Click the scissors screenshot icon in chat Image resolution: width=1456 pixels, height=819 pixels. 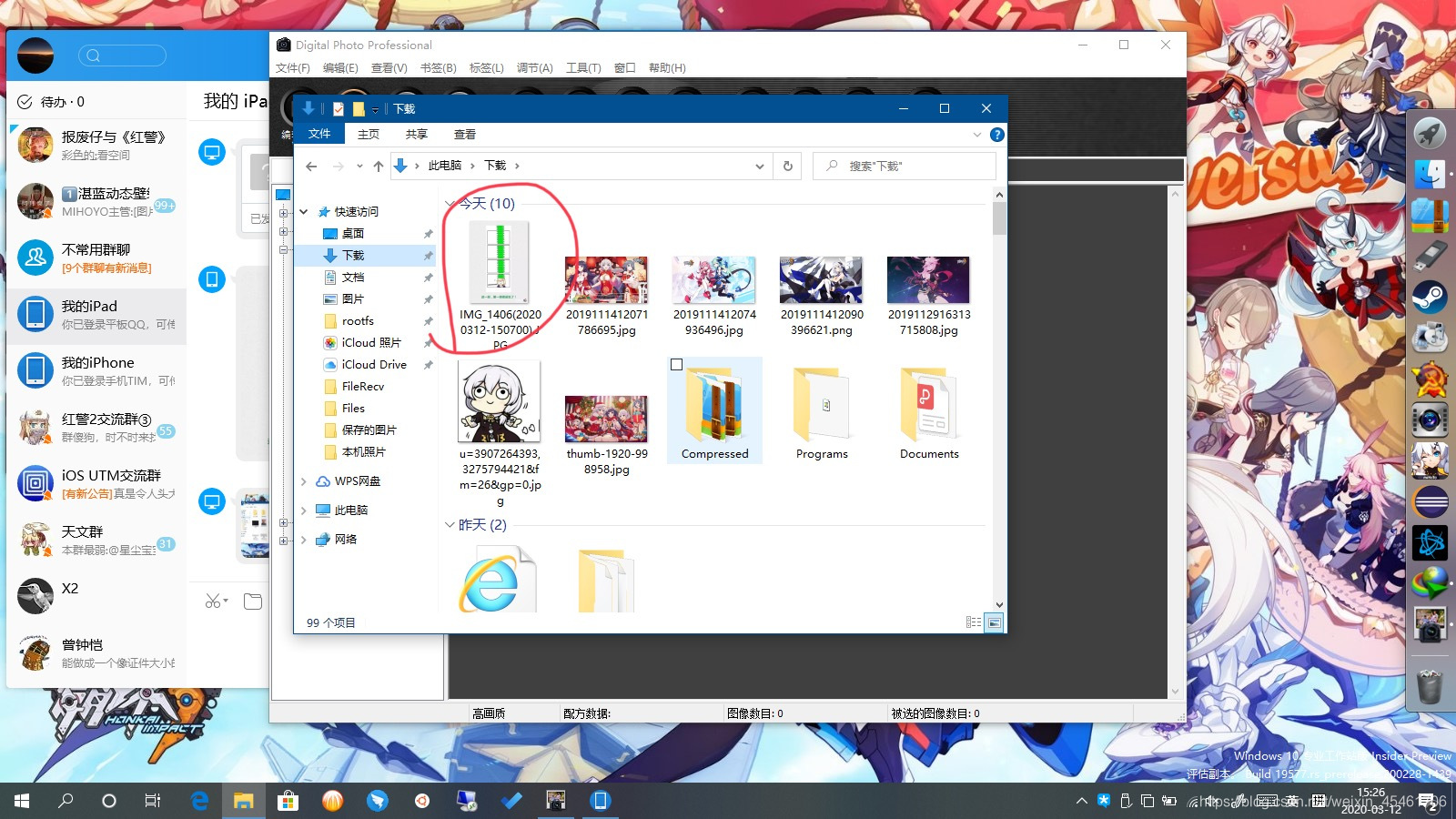click(x=215, y=601)
